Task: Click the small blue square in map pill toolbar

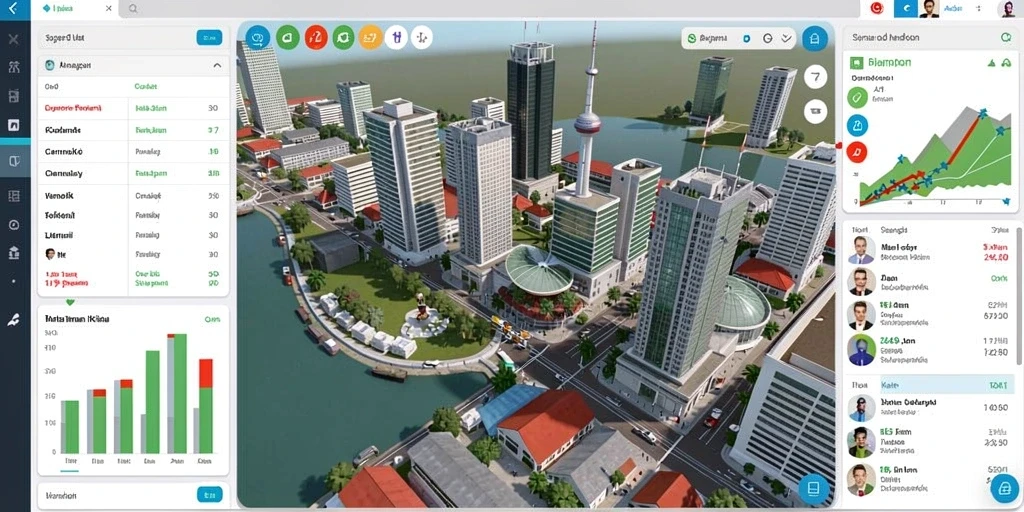Action: (x=747, y=39)
